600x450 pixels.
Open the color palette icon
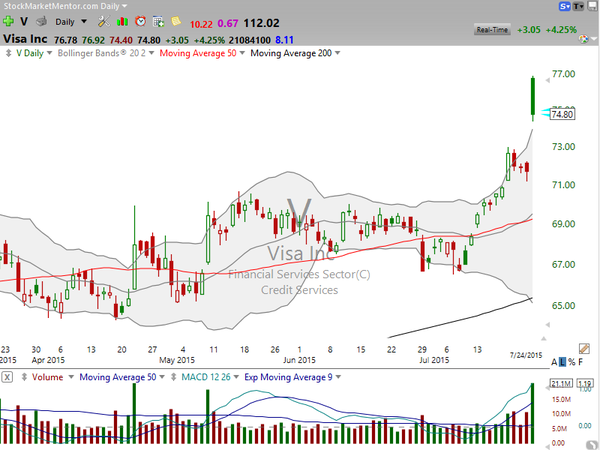point(583,39)
